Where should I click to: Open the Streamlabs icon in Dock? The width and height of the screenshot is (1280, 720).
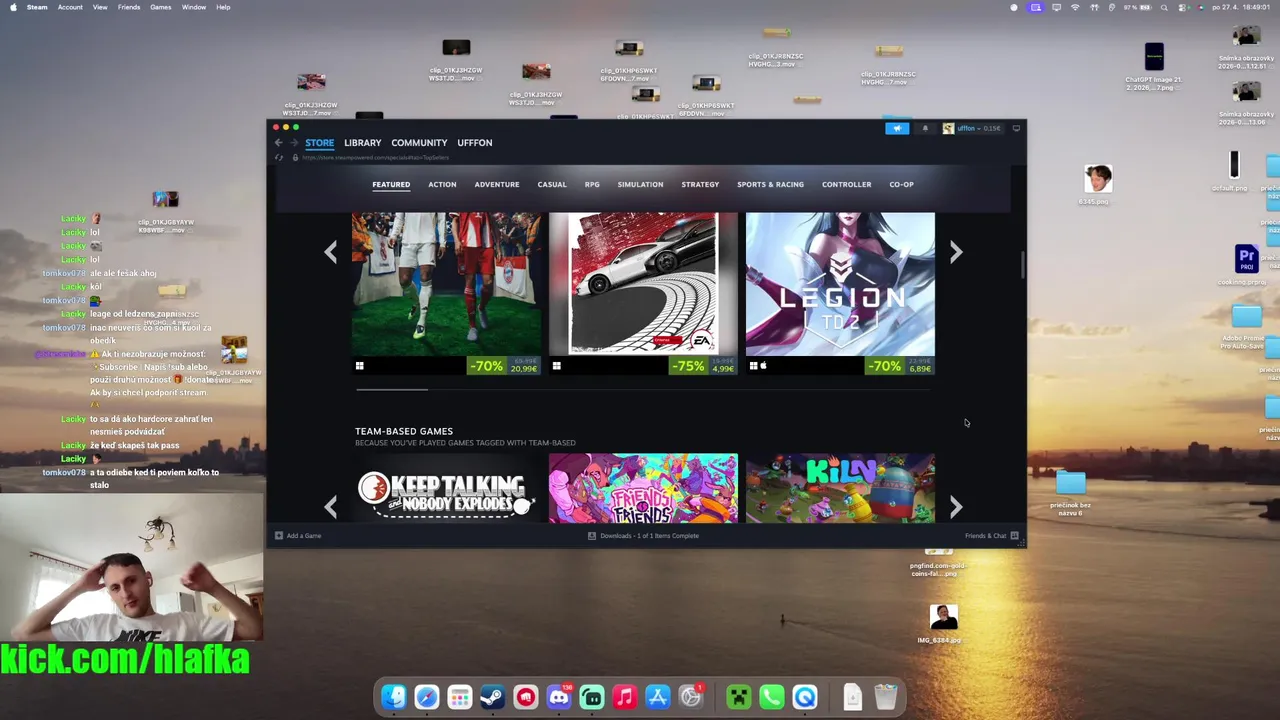click(x=592, y=697)
